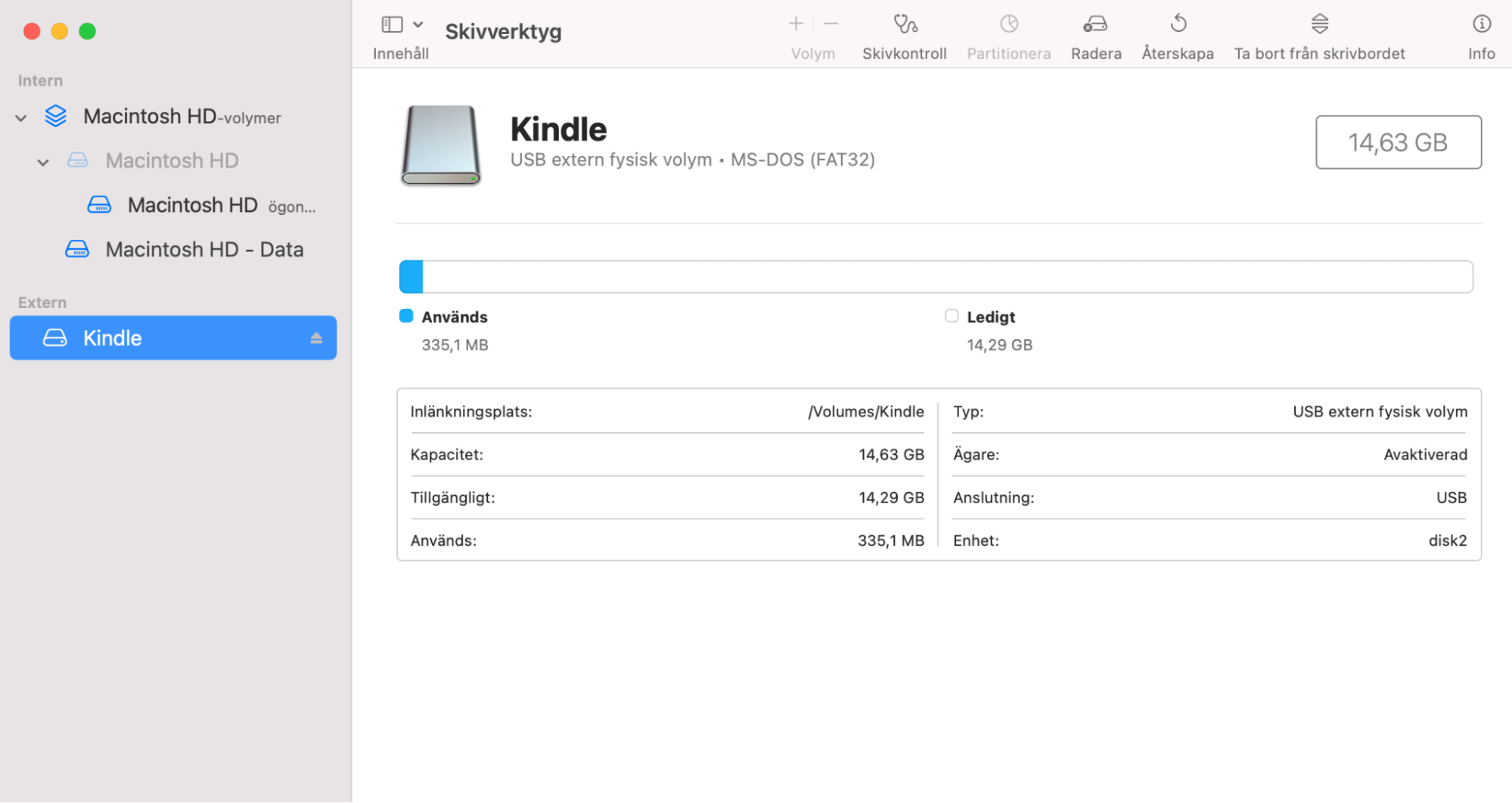Click the /Volumes/Kindle mount point value
1512x803 pixels.
(x=866, y=412)
